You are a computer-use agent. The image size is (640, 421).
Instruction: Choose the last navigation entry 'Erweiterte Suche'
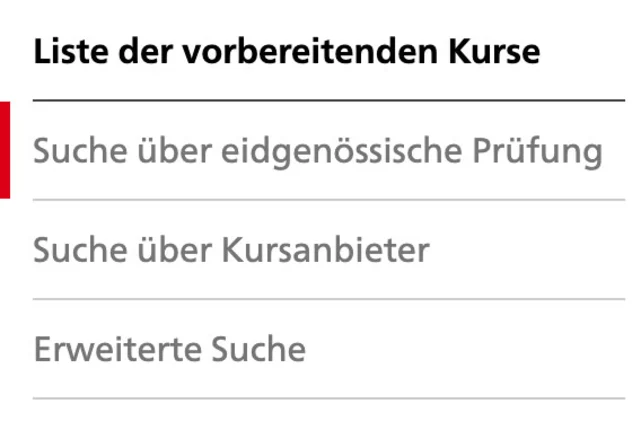169,350
